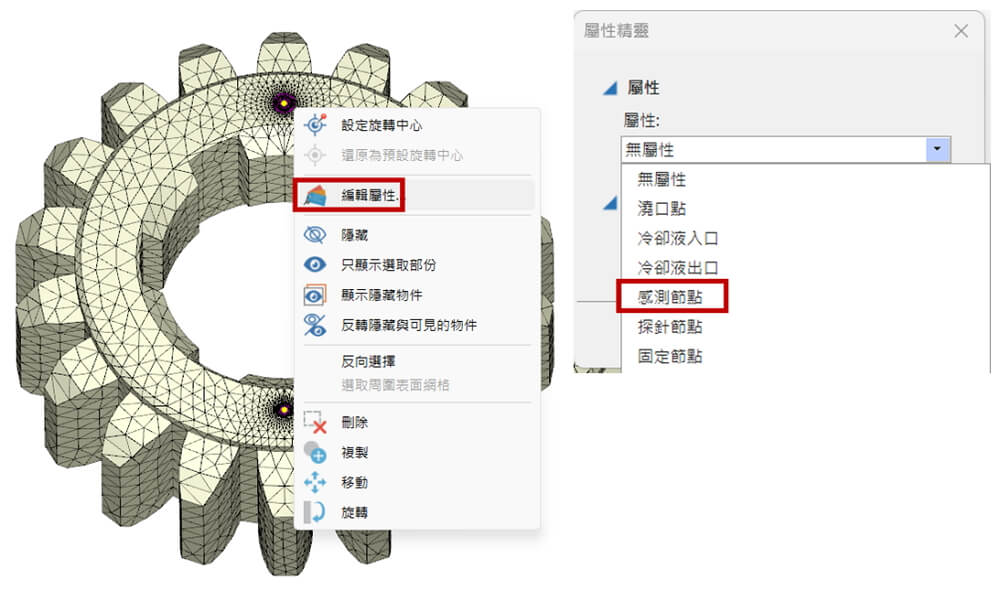
Task: Click the 刪除 red X icon
Action: pos(315,422)
